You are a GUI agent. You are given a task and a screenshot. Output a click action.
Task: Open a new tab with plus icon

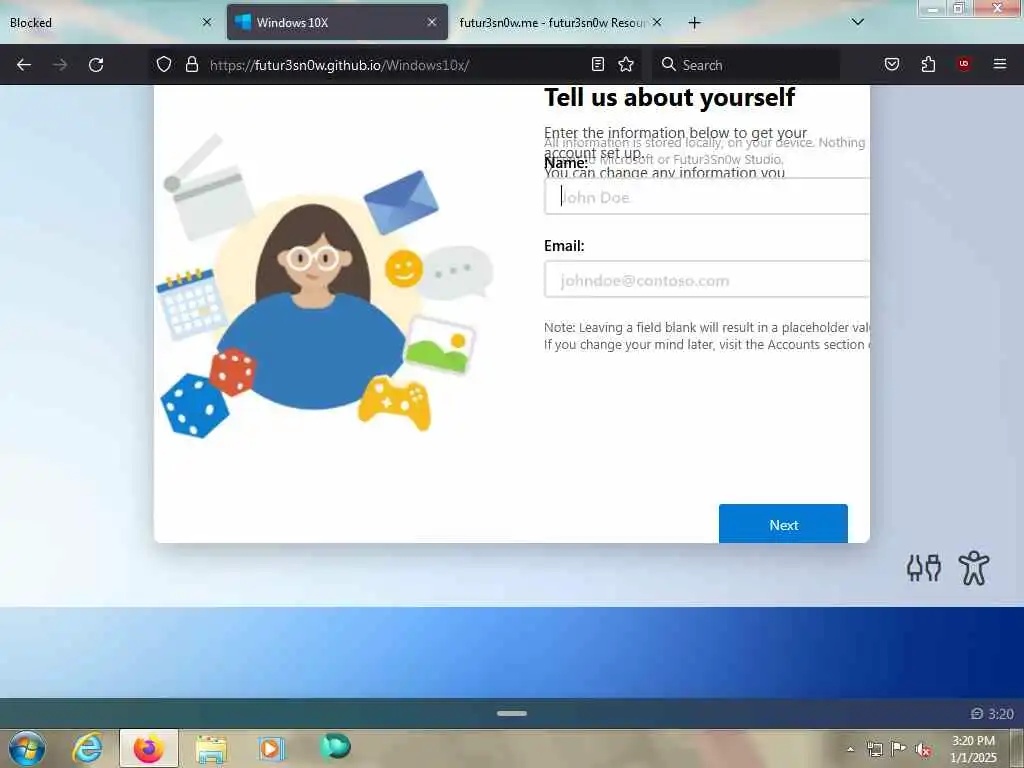pyautogui.click(x=694, y=23)
